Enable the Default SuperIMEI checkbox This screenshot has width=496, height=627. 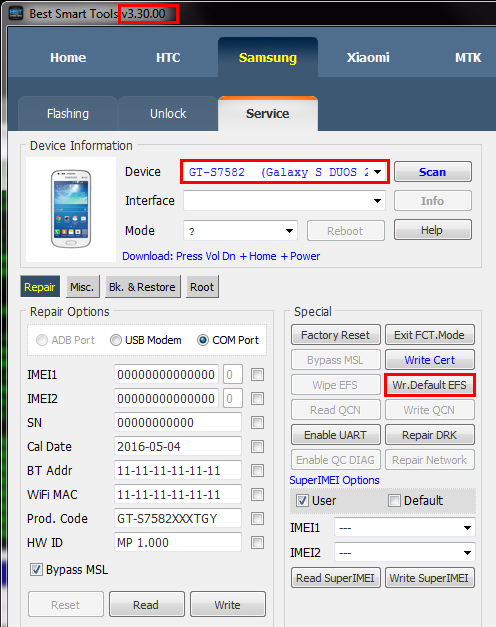(394, 500)
